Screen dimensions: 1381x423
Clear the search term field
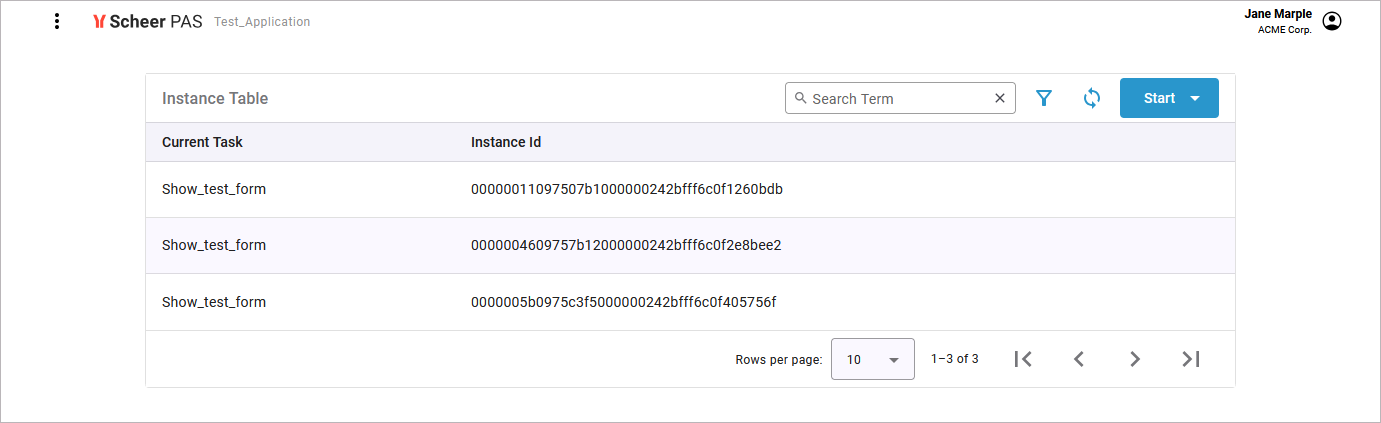click(x=1000, y=98)
